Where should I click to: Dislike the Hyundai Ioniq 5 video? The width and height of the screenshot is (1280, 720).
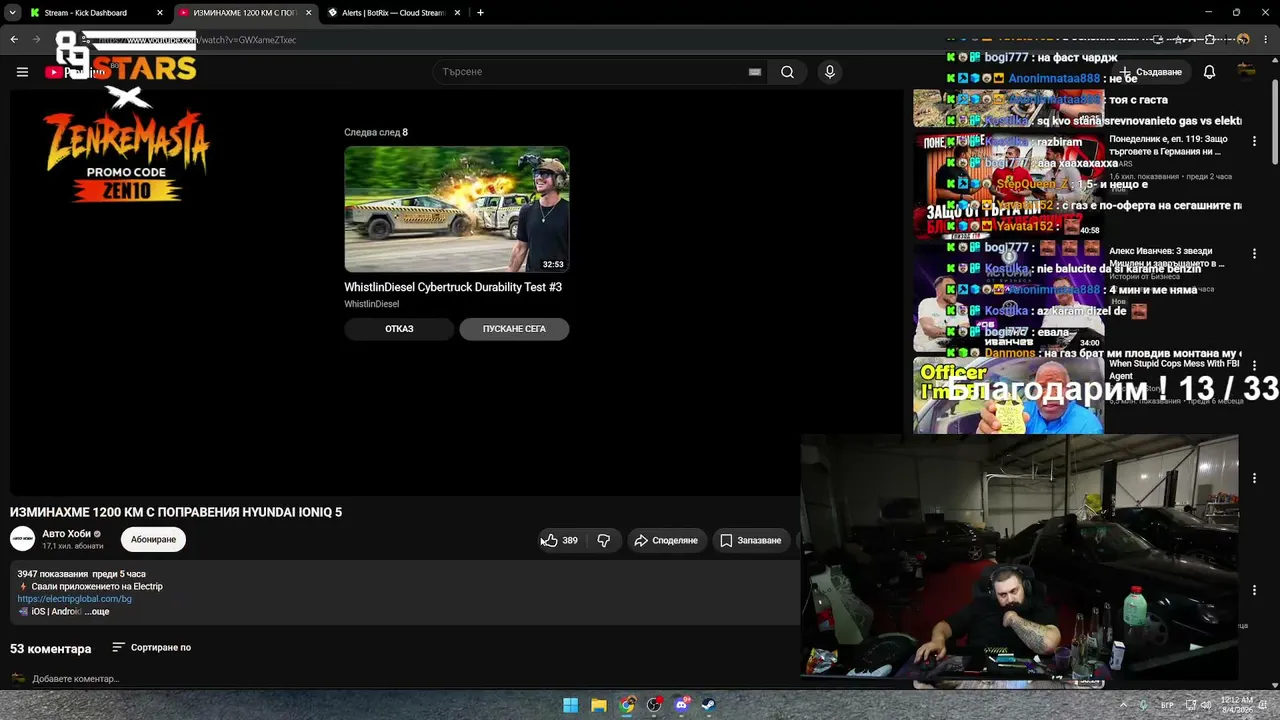click(x=604, y=540)
